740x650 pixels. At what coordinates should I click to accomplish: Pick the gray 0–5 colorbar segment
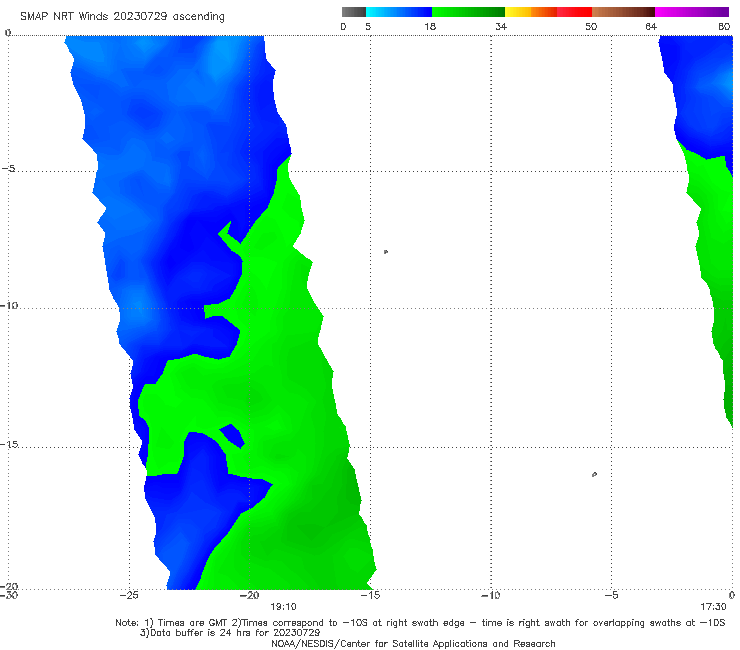click(354, 12)
